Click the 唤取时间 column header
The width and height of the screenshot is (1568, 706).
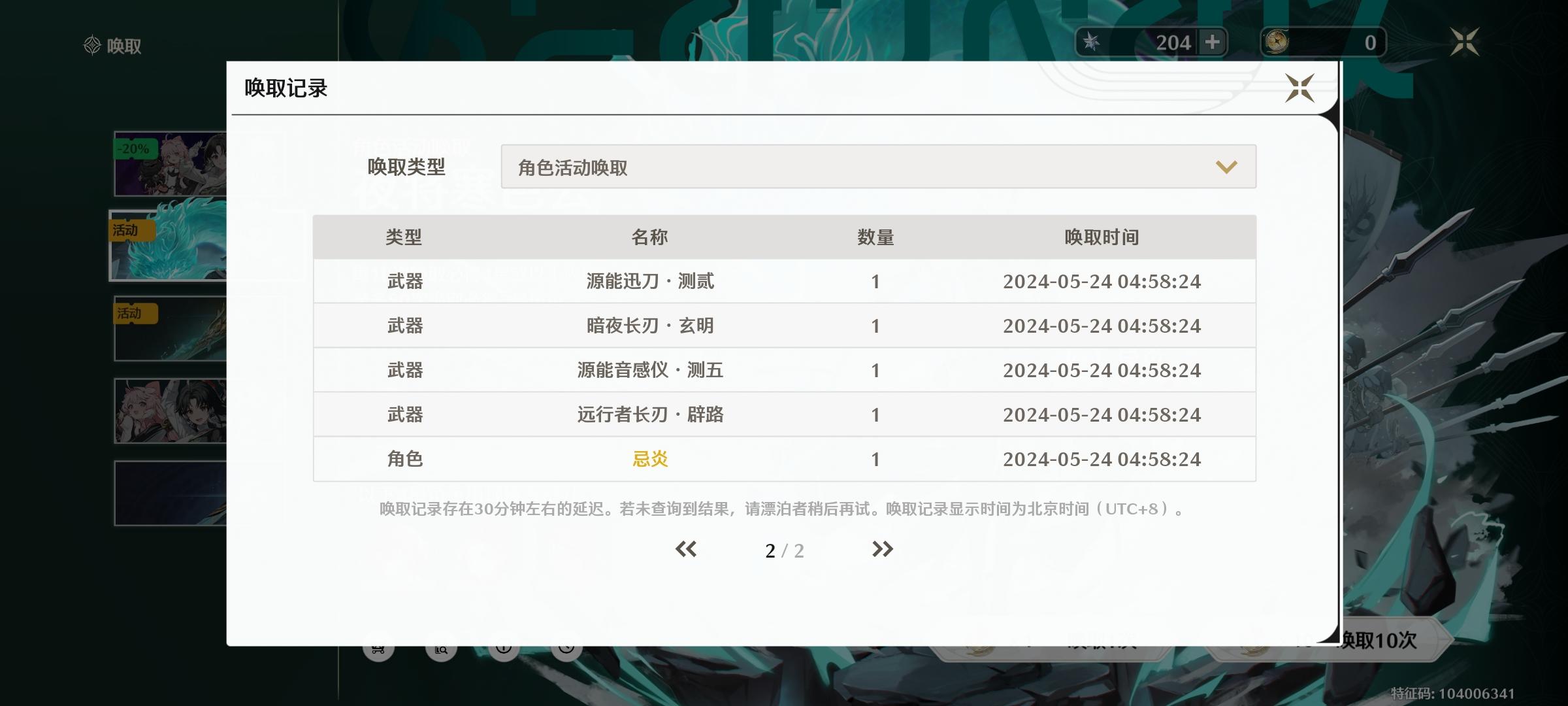pyautogui.click(x=1102, y=237)
